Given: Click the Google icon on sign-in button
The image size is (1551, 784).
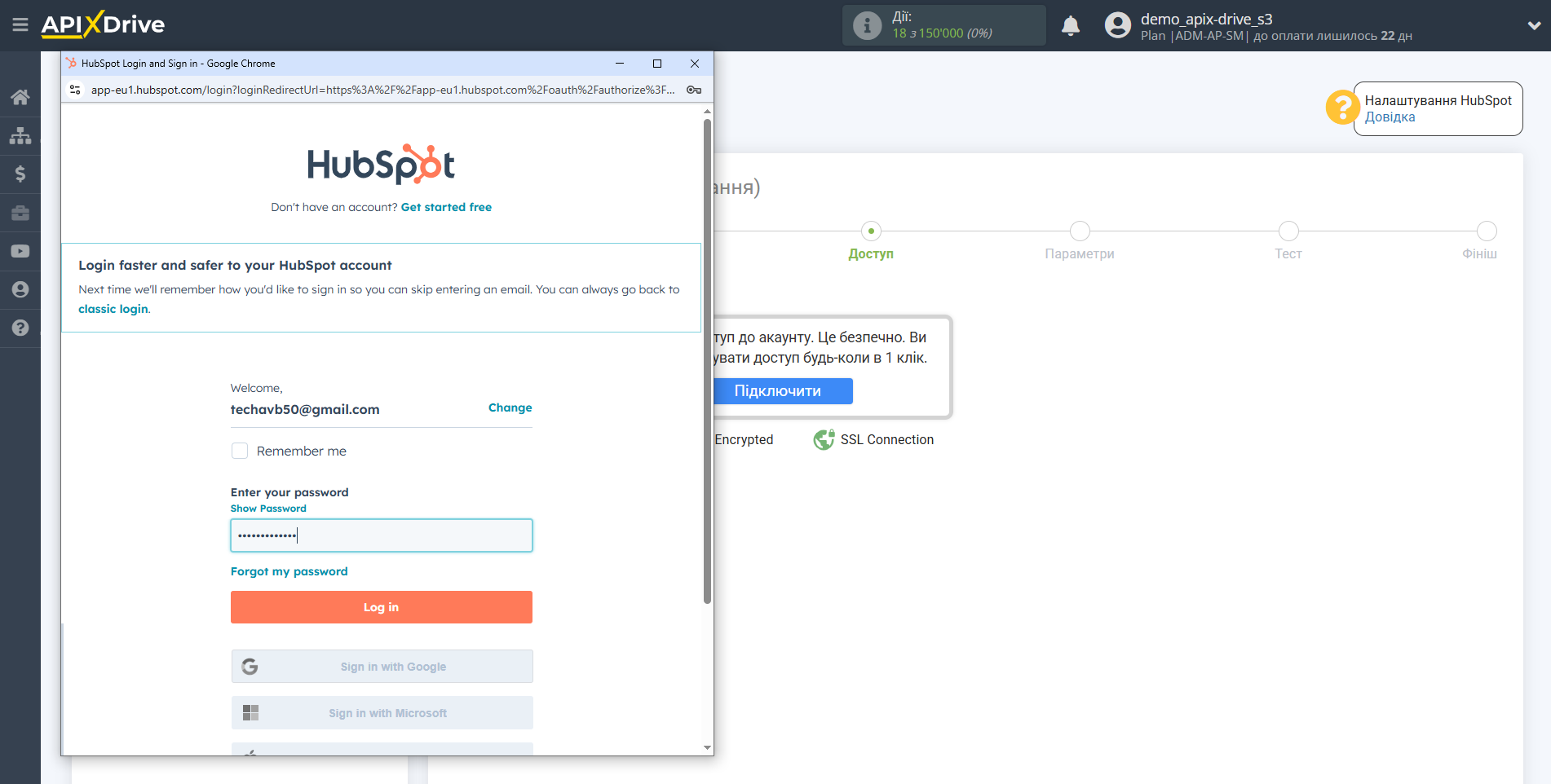Looking at the screenshot, I should (x=250, y=667).
